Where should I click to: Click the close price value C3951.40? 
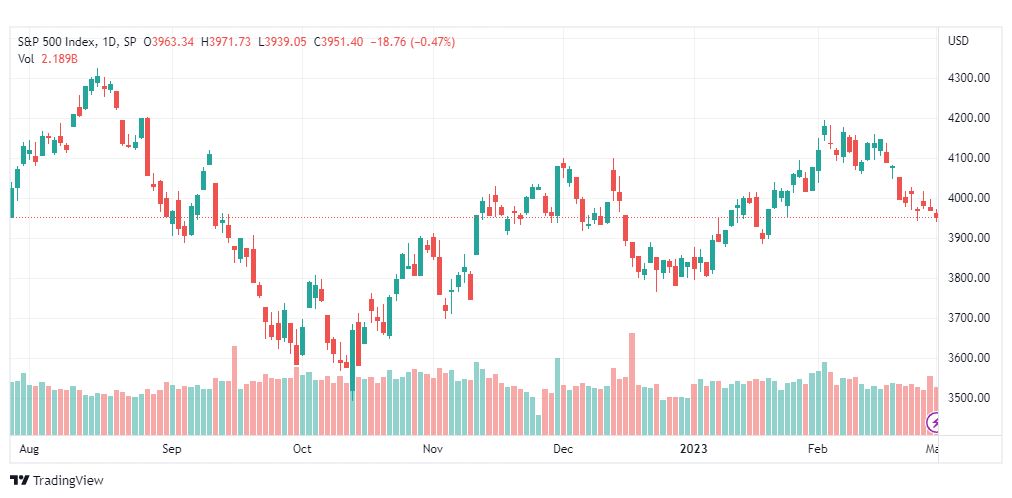click(339, 42)
